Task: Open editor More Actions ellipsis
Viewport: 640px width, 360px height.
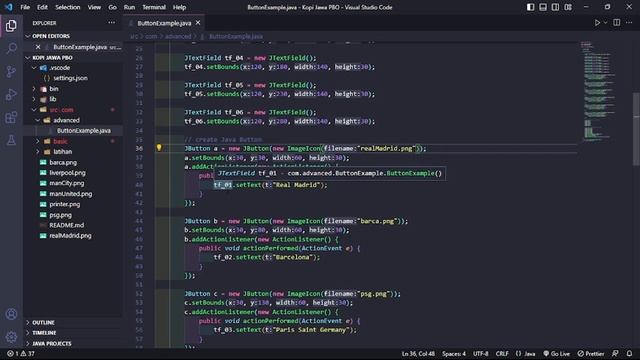Action: click(x=629, y=23)
